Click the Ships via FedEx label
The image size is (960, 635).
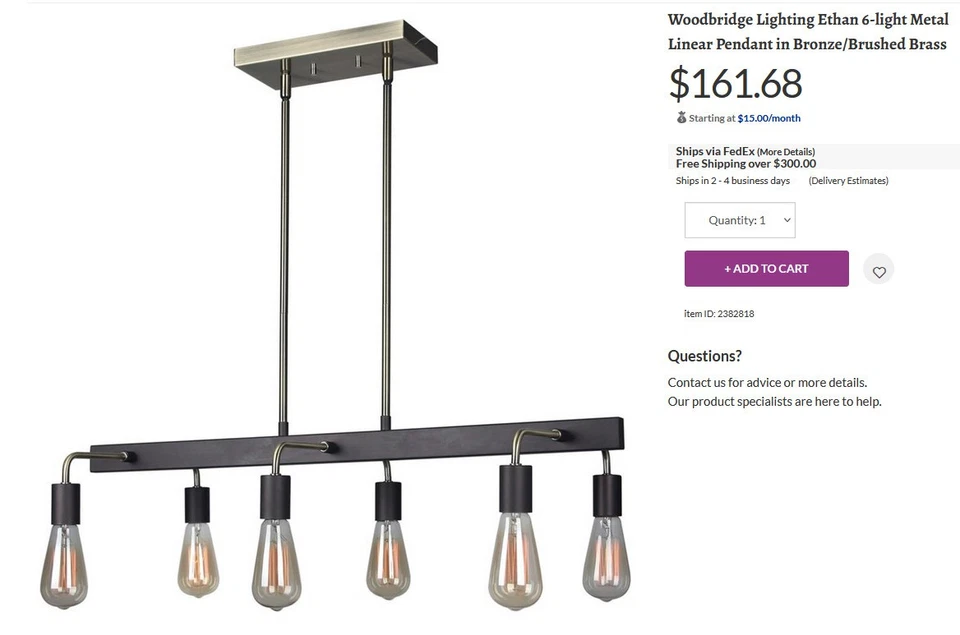pos(714,152)
